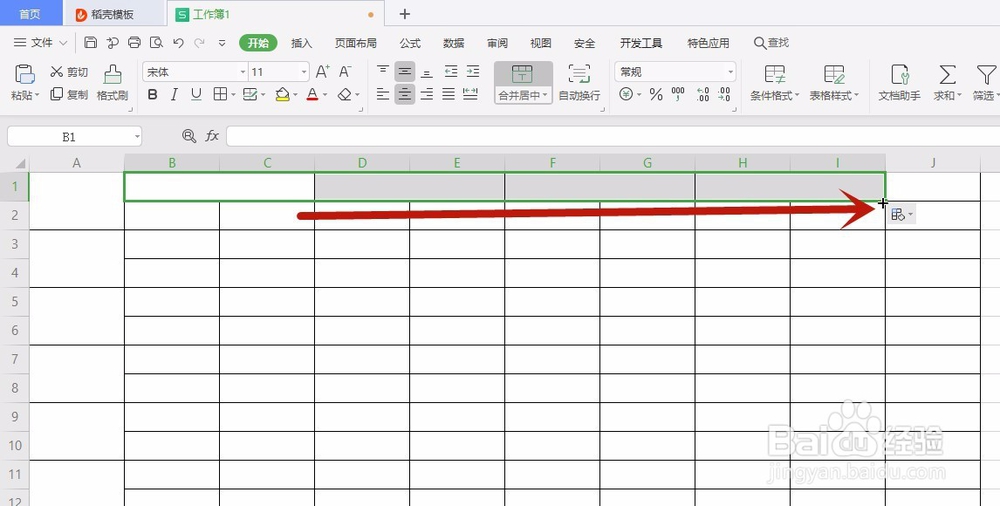Click the distributed alignment icon
The image size is (1000, 506).
[471, 94]
